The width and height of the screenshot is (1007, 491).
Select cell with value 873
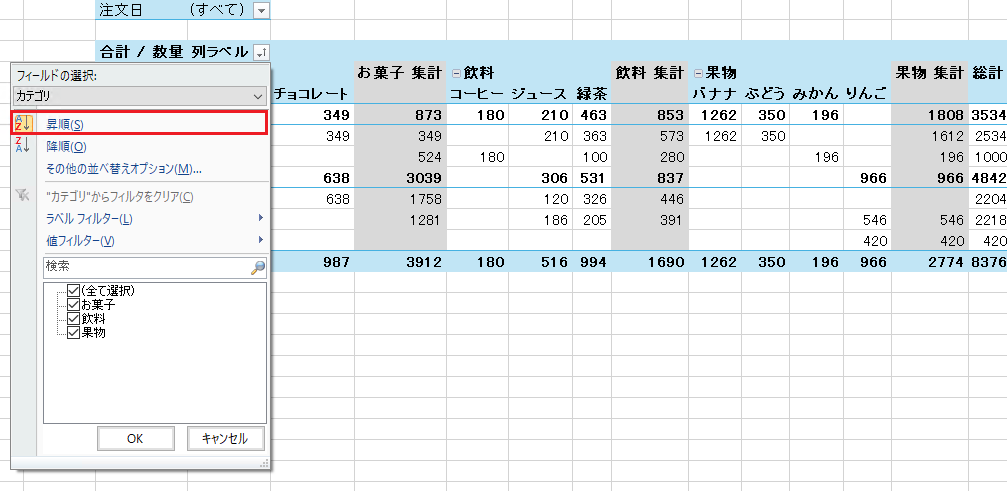tap(400, 116)
